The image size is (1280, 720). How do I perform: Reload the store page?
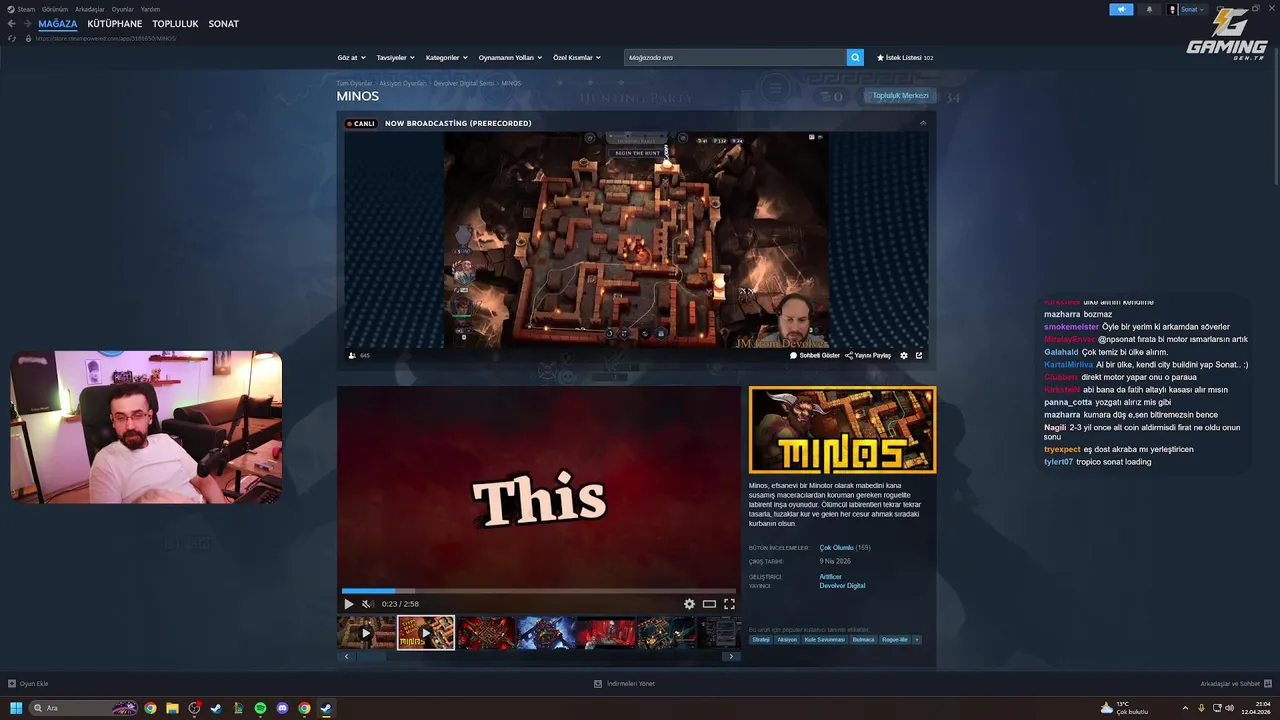pos(12,38)
